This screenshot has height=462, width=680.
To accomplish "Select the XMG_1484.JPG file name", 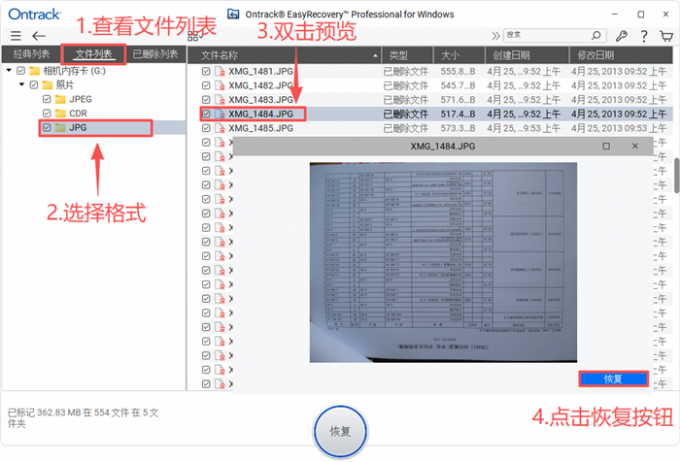I will coord(261,114).
